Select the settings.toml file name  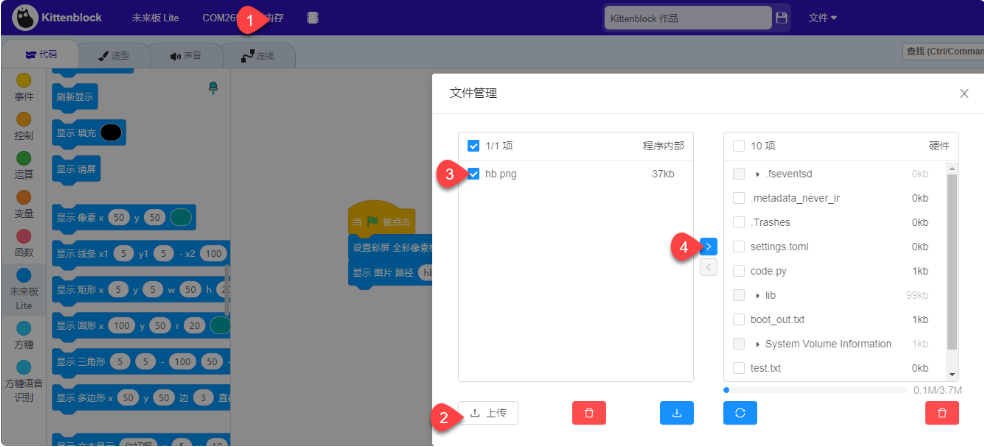(x=779, y=247)
